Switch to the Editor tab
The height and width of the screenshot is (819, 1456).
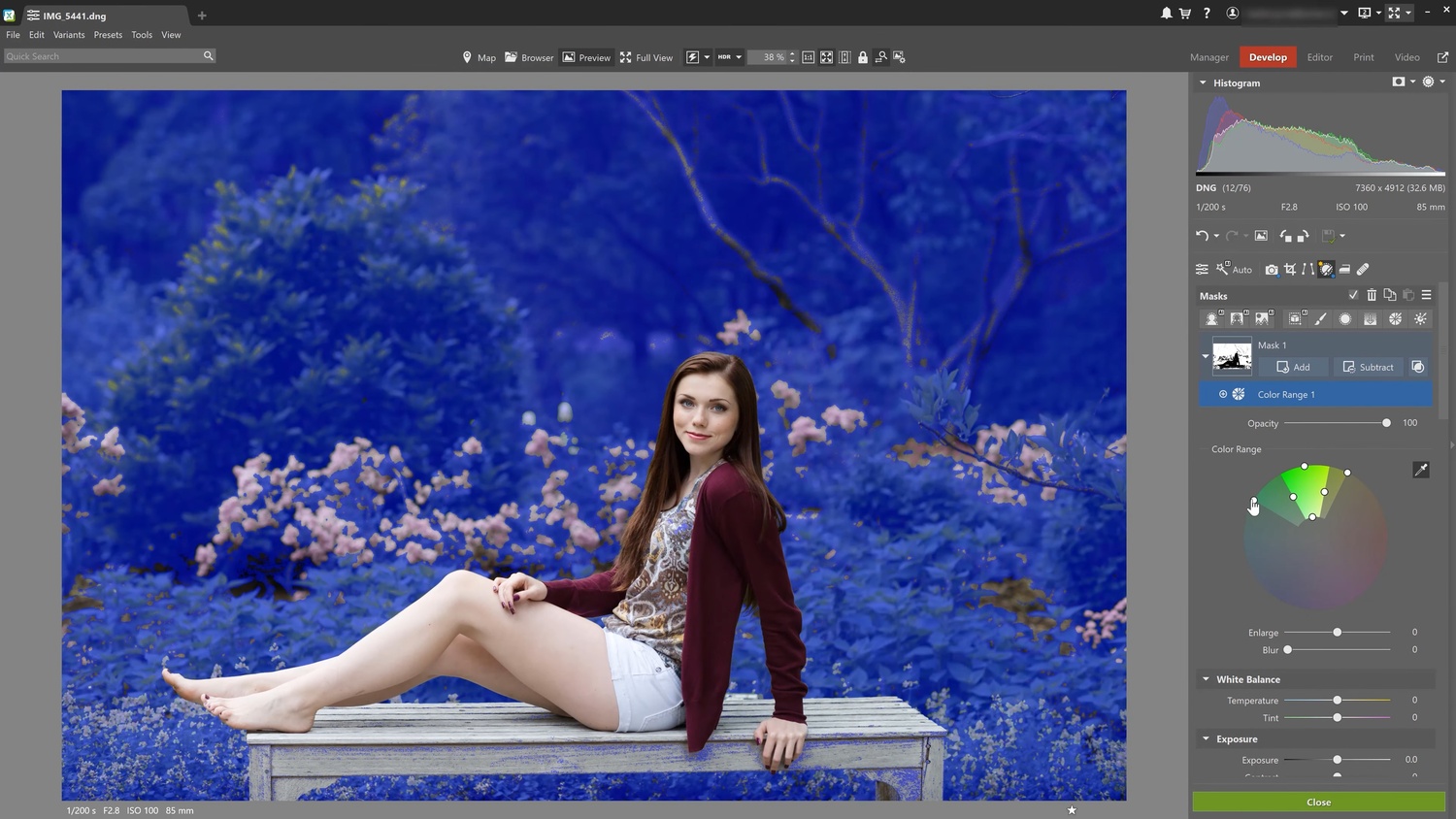tap(1319, 57)
